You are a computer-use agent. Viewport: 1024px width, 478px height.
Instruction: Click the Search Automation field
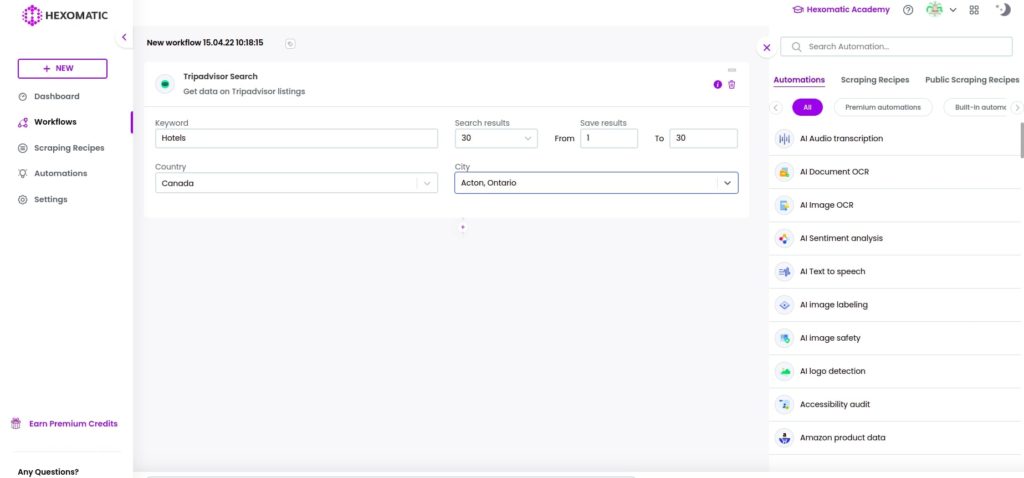[897, 47]
